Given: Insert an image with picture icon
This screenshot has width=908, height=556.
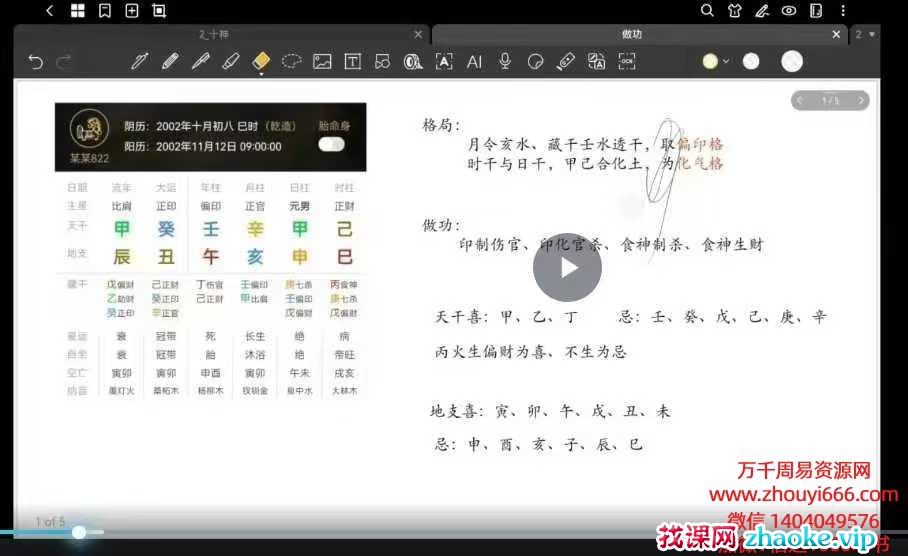Looking at the screenshot, I should click(x=322, y=62).
